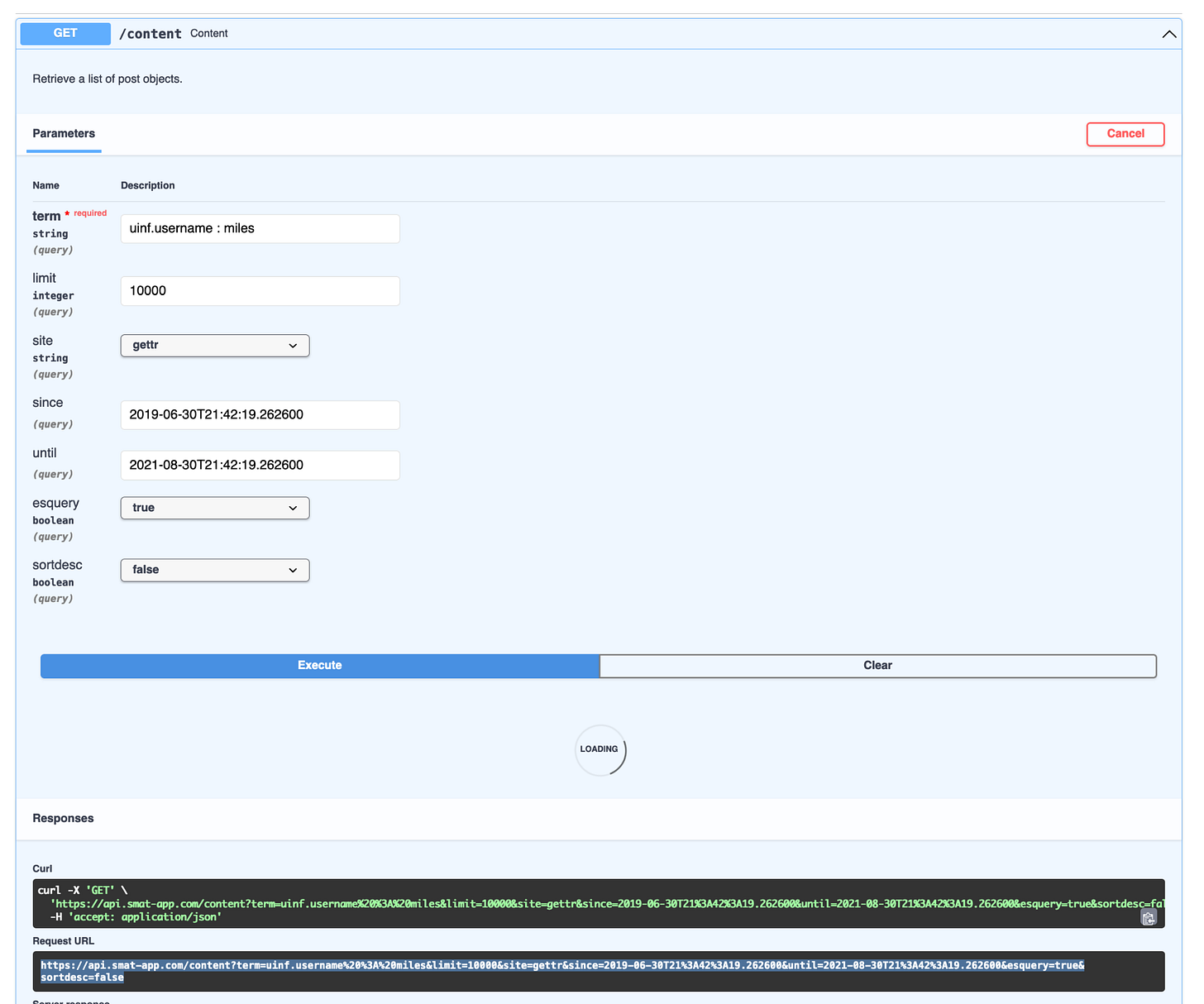Edit the until date input field

coord(260,465)
